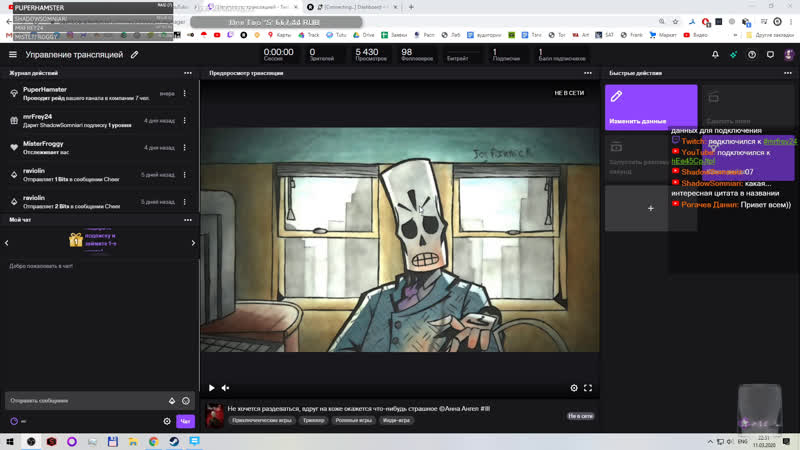800x450 pixels.
Task: Toggle mute on the stream preview
Action: coord(226,388)
